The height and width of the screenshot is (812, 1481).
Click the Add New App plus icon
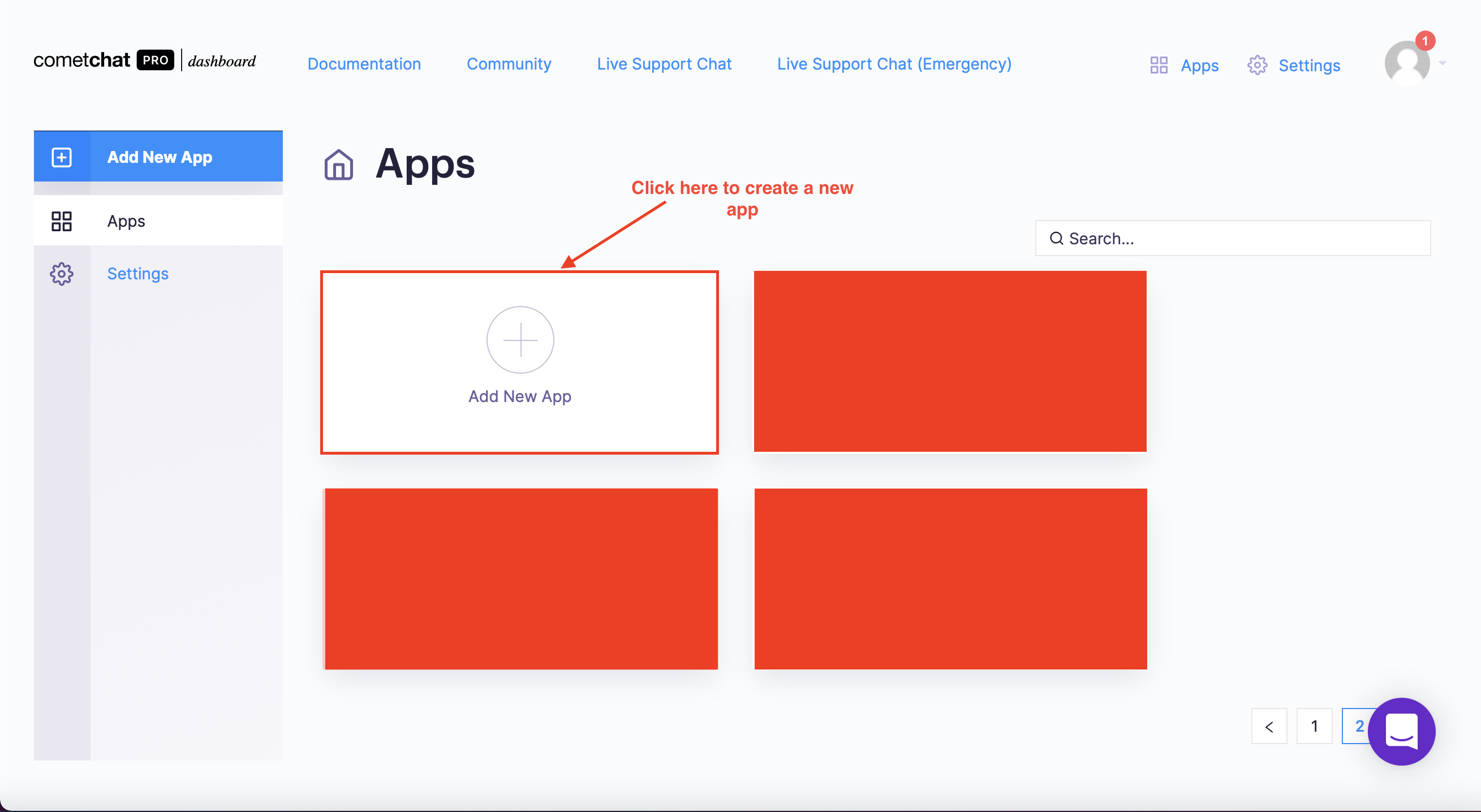click(519, 340)
